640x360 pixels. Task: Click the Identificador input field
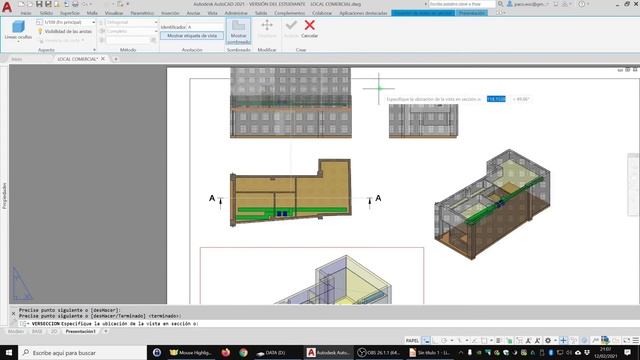point(205,27)
